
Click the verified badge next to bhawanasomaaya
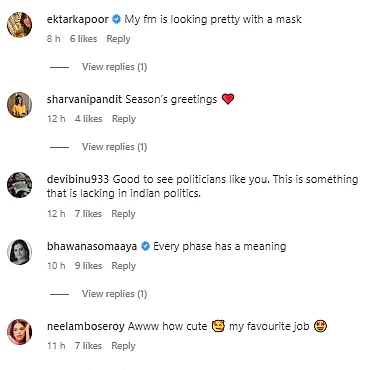(145, 246)
